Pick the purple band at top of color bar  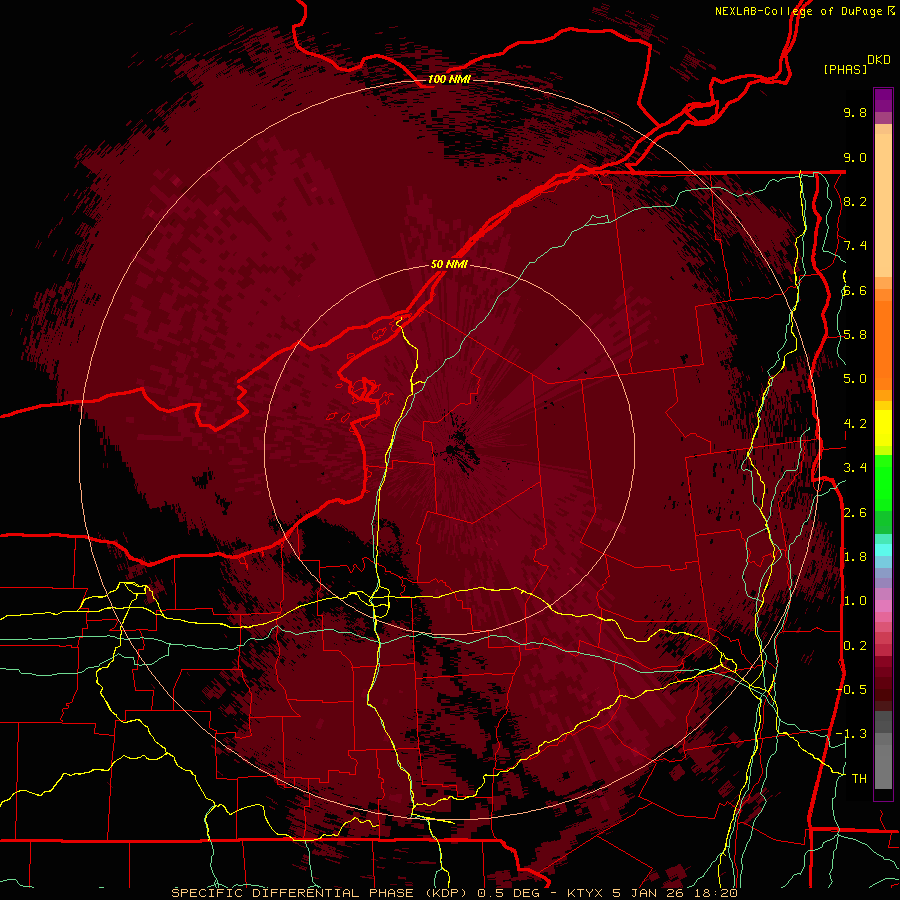[x=883, y=100]
